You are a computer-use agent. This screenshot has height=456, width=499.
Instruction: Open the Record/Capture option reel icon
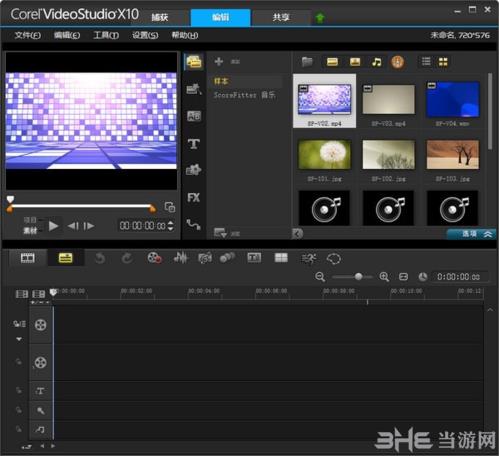154,258
